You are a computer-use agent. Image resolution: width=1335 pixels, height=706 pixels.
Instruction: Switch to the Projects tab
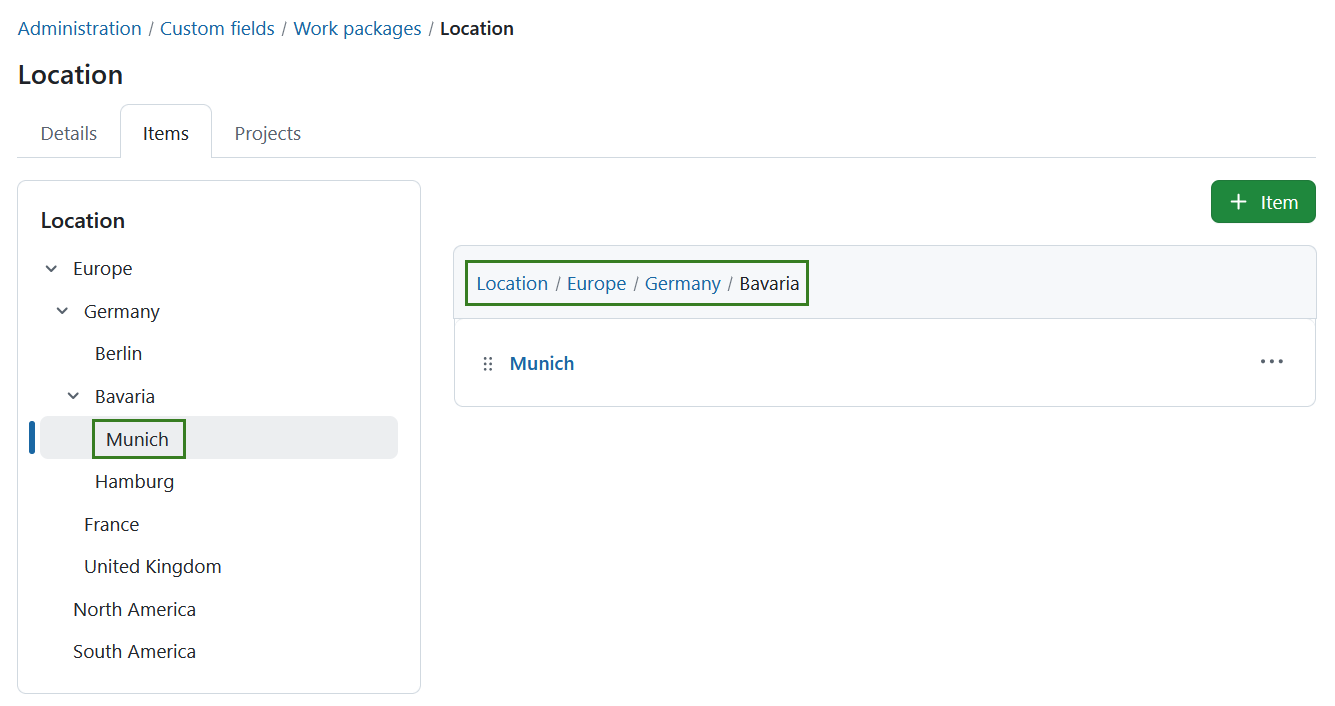pos(267,134)
